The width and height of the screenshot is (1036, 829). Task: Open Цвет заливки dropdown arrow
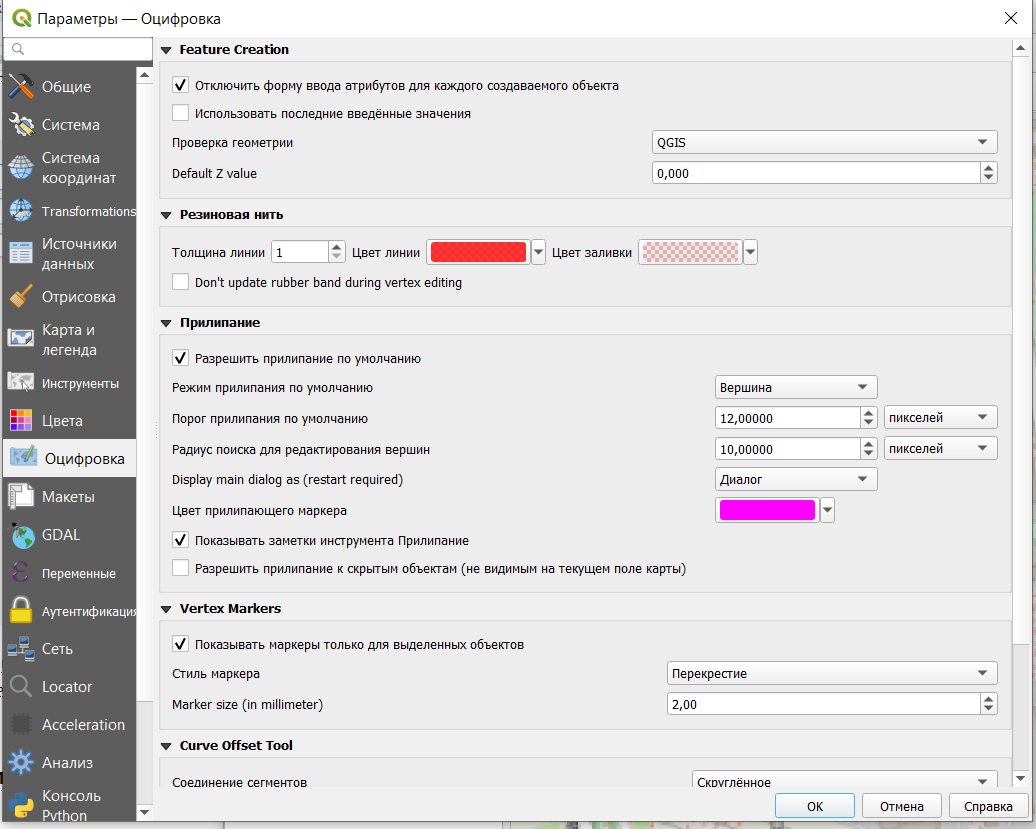click(x=750, y=252)
